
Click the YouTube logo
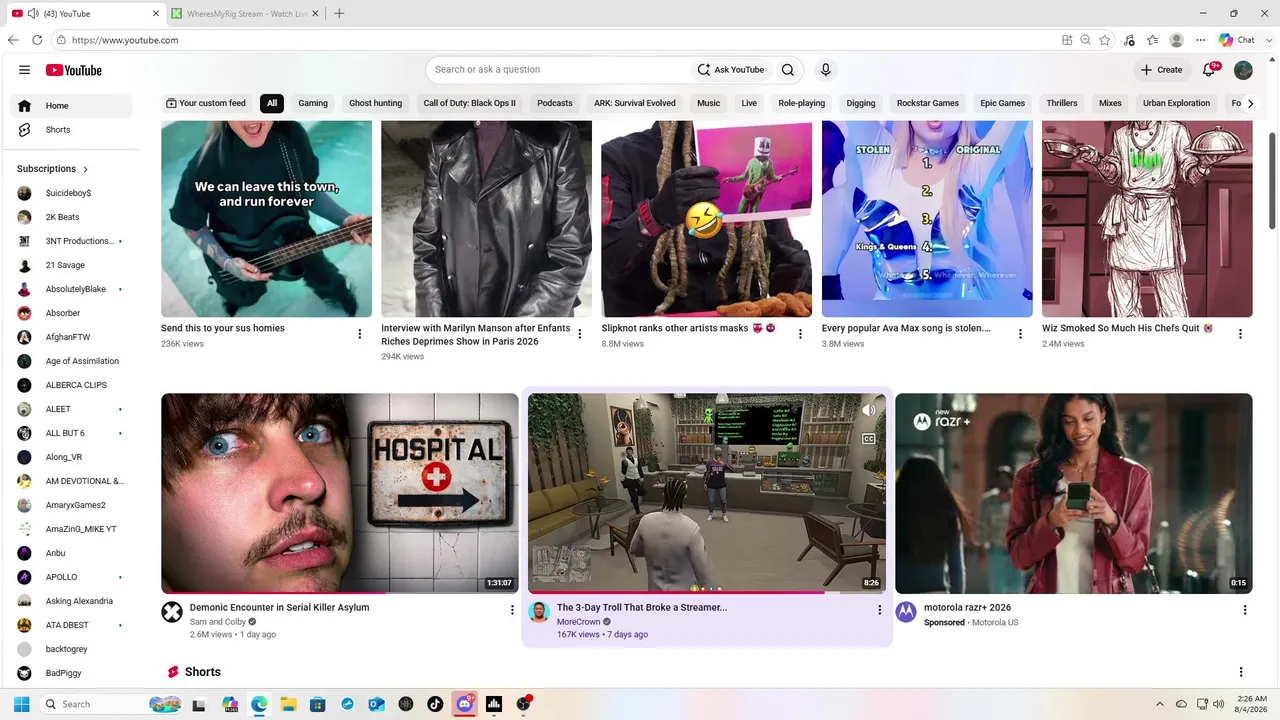pyautogui.click(x=74, y=70)
